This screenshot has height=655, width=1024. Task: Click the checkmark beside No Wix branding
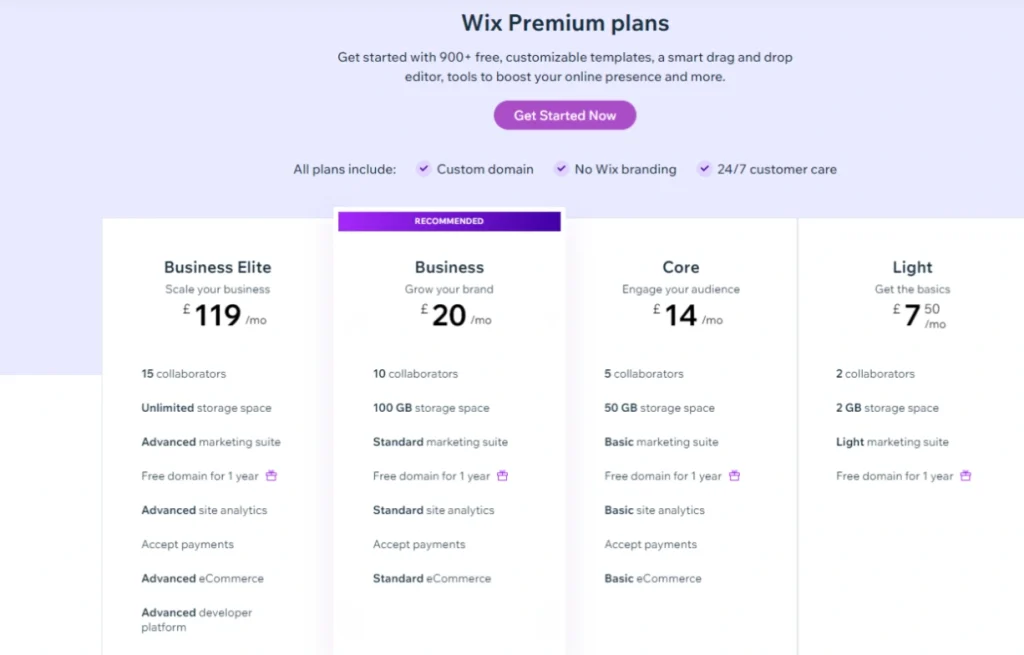point(560,169)
